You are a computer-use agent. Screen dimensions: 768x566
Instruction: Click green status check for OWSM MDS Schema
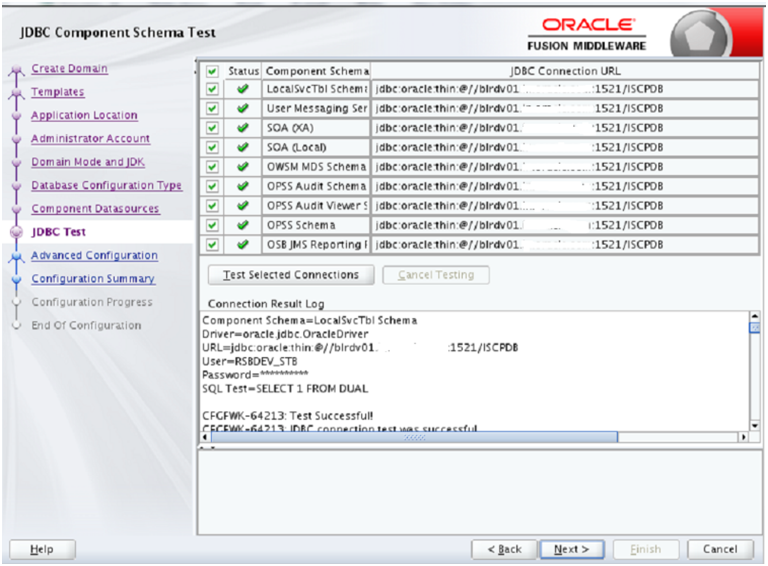[x=242, y=167]
